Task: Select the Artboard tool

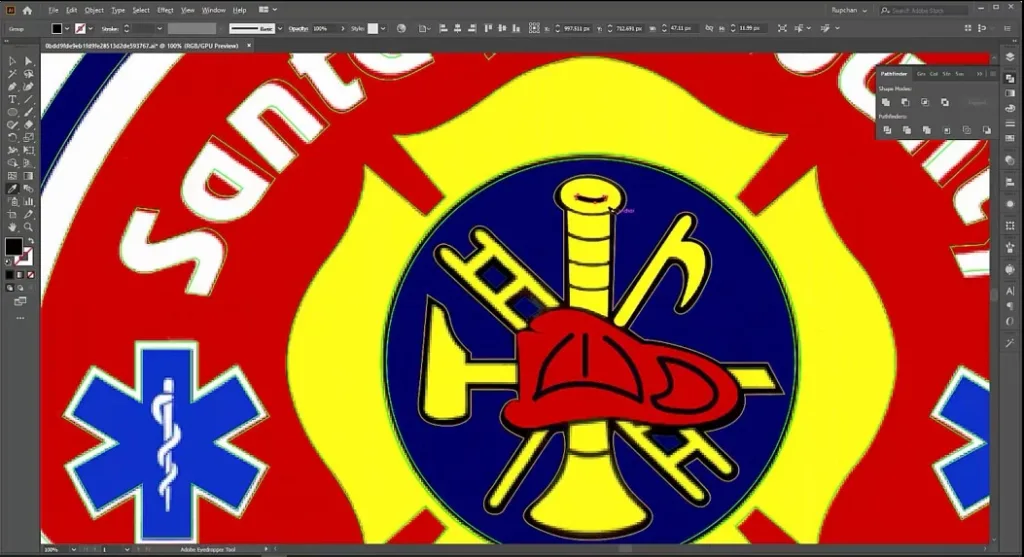Action: [x=12, y=214]
